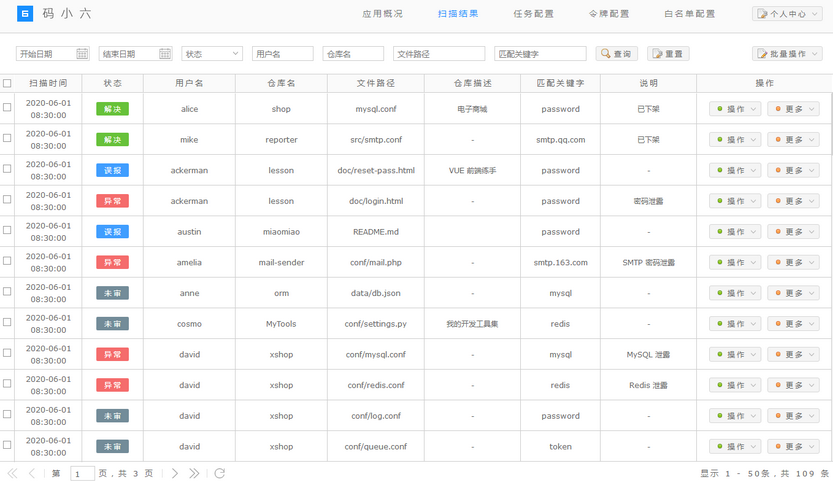Click the blue 误报 badge for austin

coord(113,232)
